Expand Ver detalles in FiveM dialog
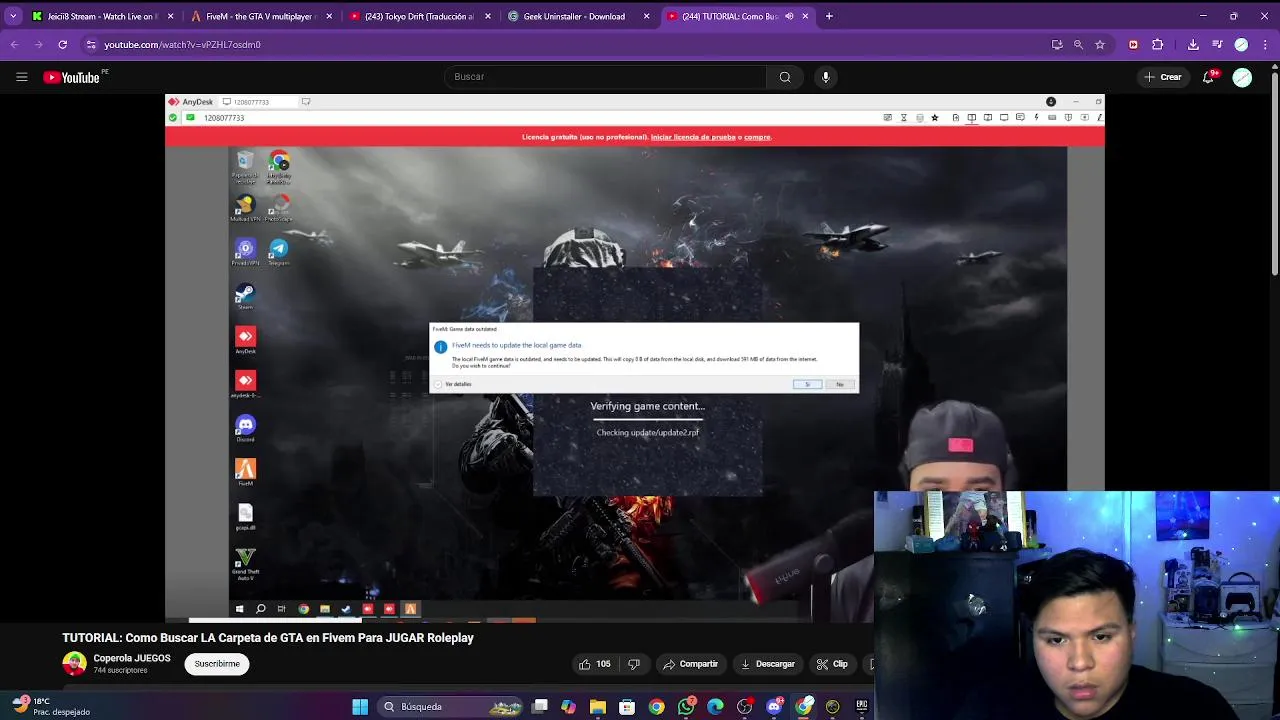 point(453,384)
